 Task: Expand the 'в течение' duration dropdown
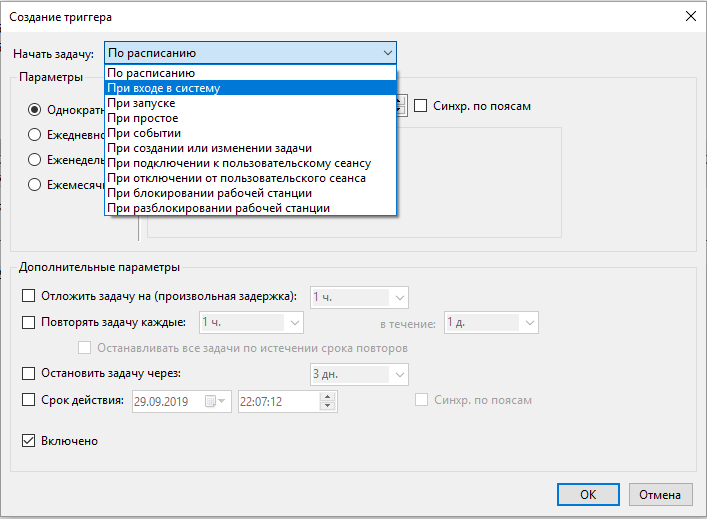[x=529, y=322]
